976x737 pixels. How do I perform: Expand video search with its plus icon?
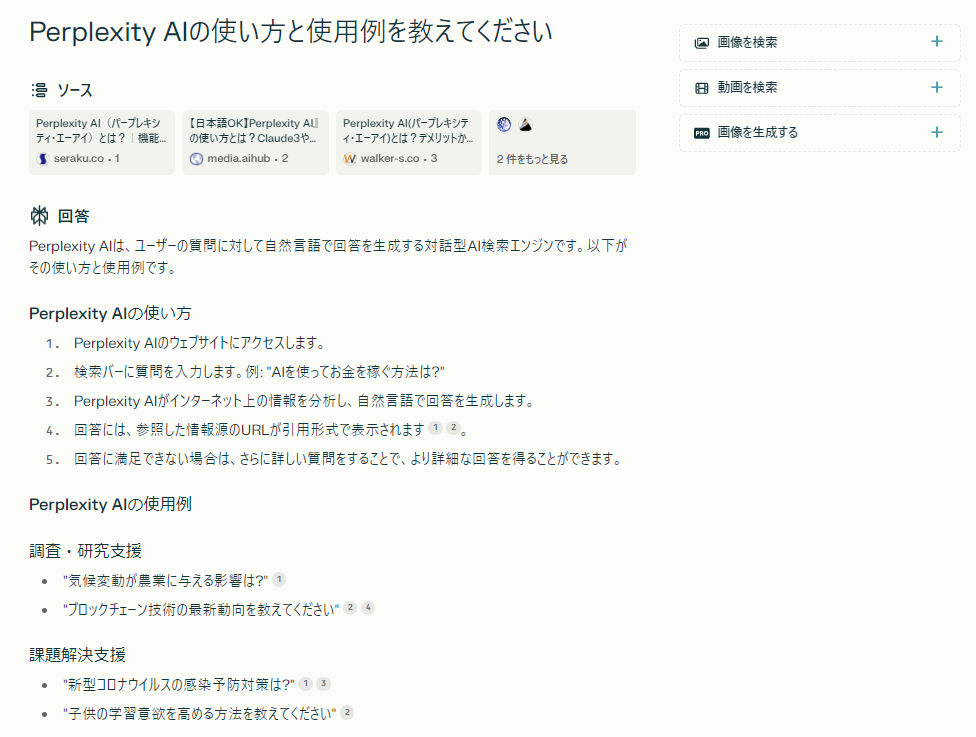(x=936, y=87)
